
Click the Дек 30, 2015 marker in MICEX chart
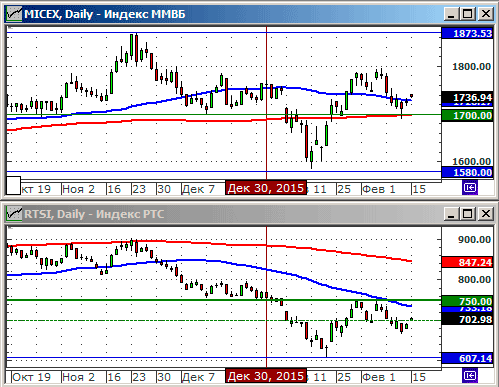pyautogui.click(x=266, y=188)
